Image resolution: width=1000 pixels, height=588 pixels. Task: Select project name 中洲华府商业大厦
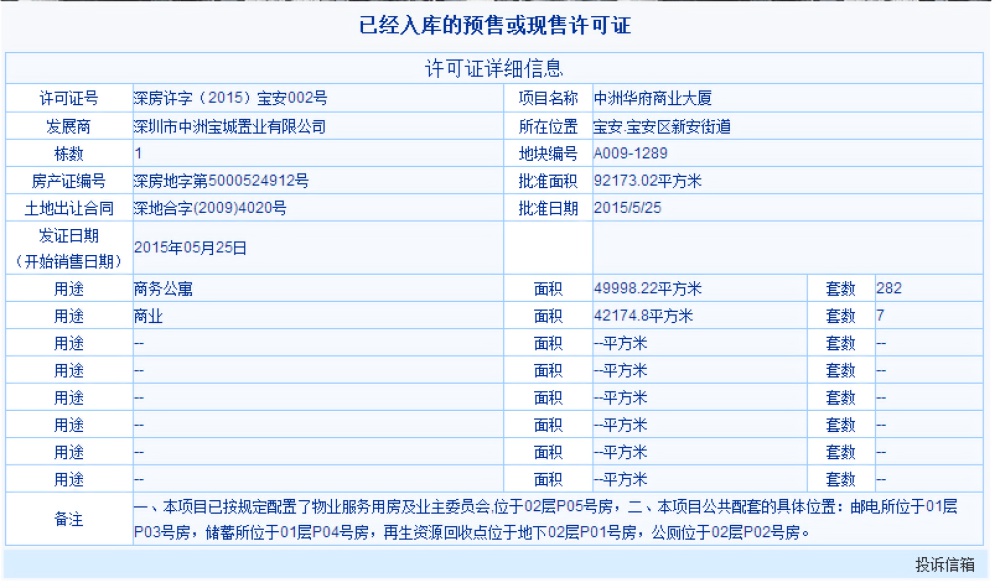pos(652,98)
